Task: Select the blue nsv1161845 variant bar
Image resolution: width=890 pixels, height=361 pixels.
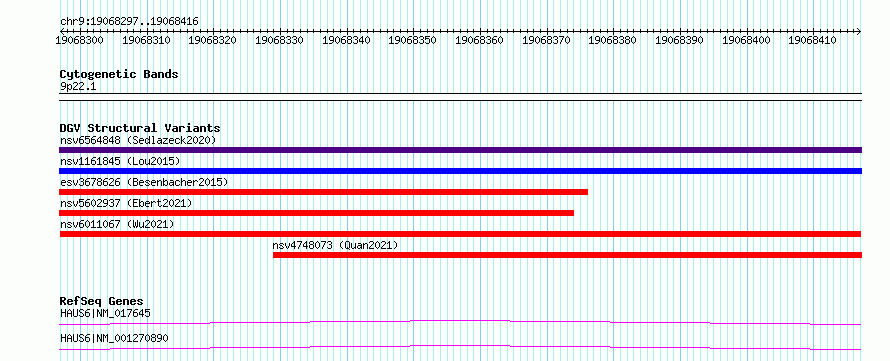Action: (460, 171)
